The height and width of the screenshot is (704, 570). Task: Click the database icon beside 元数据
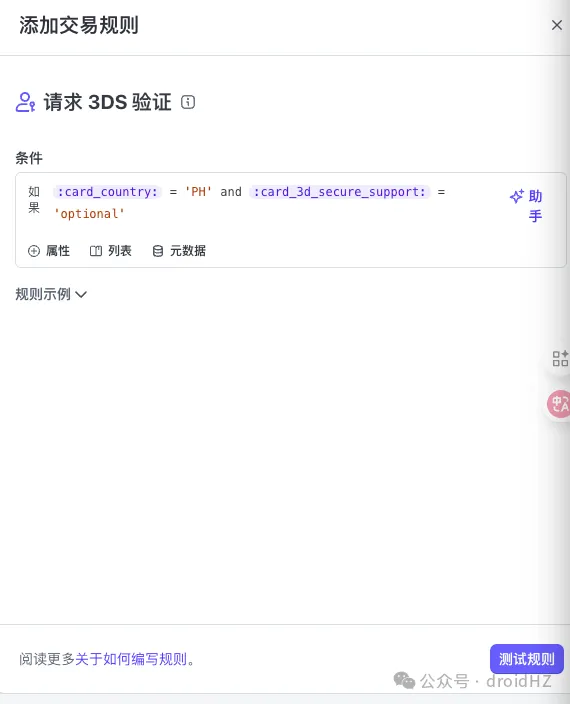point(158,251)
